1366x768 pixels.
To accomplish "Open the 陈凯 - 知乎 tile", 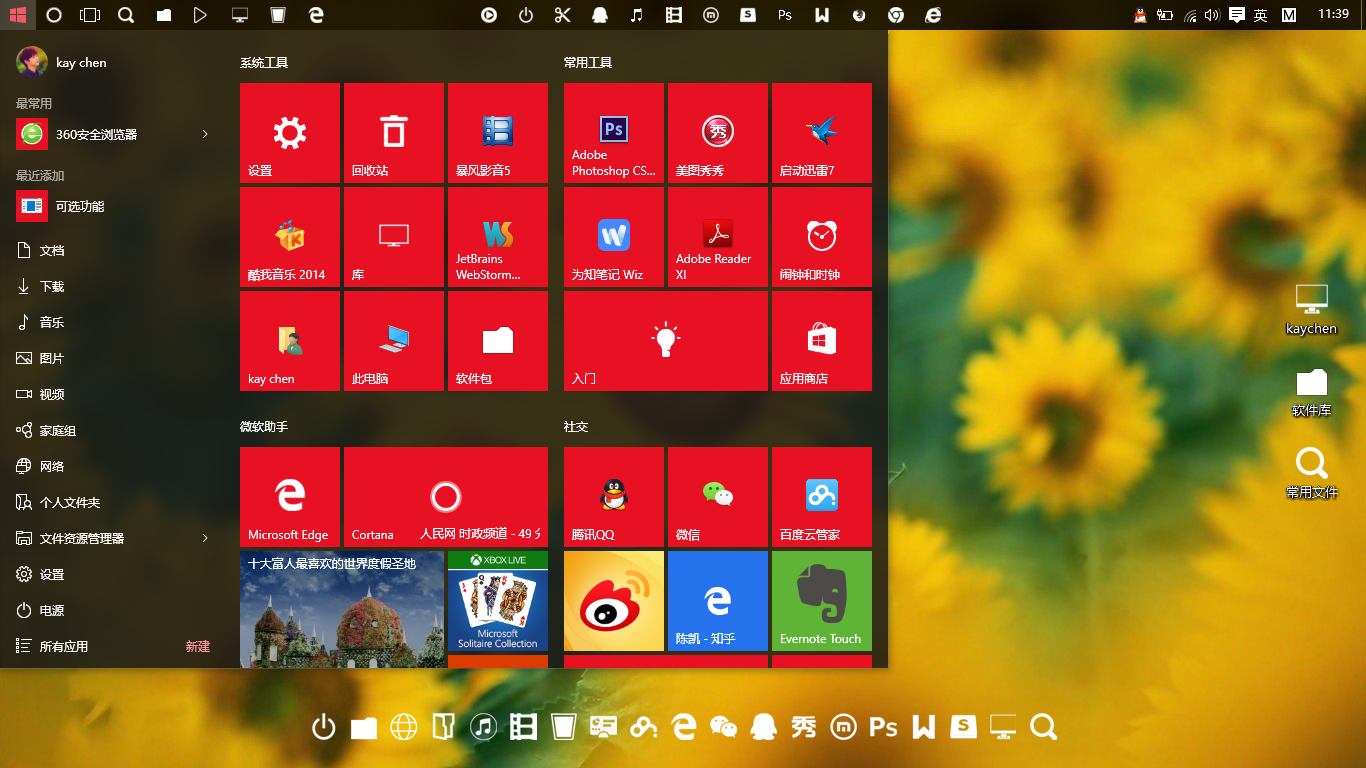I will pos(718,601).
